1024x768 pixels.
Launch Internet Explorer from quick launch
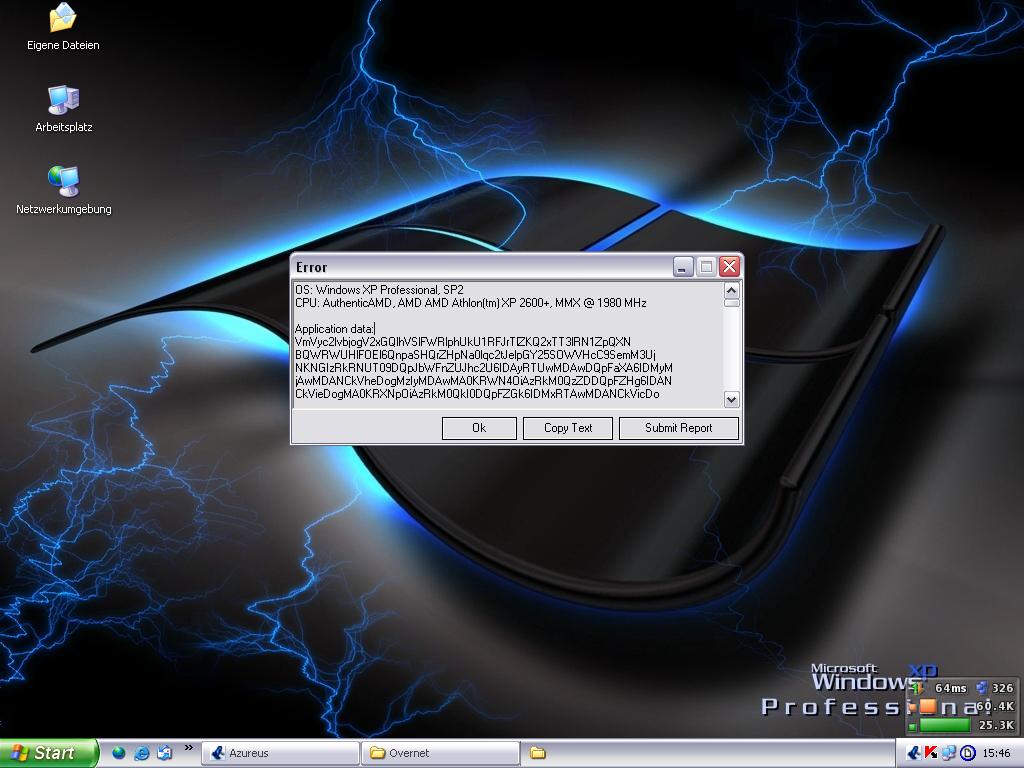[x=141, y=753]
